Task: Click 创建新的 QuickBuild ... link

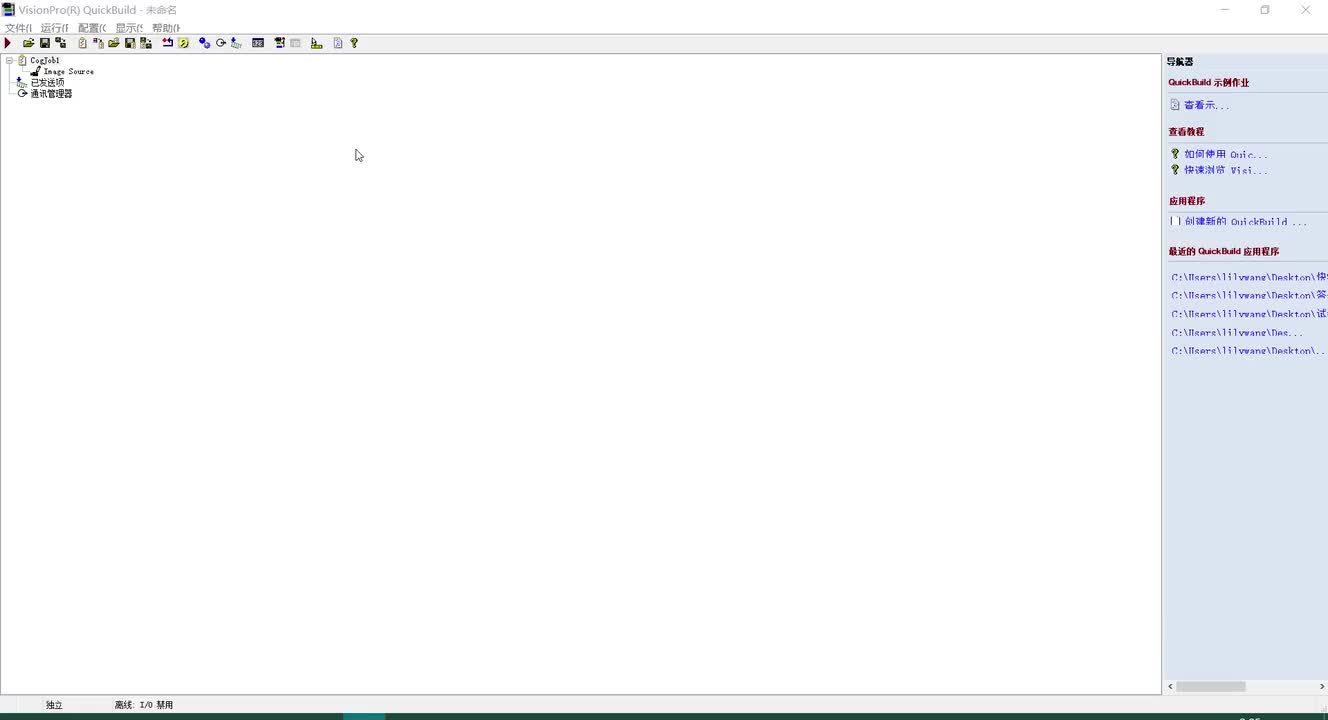Action: coord(1246,221)
